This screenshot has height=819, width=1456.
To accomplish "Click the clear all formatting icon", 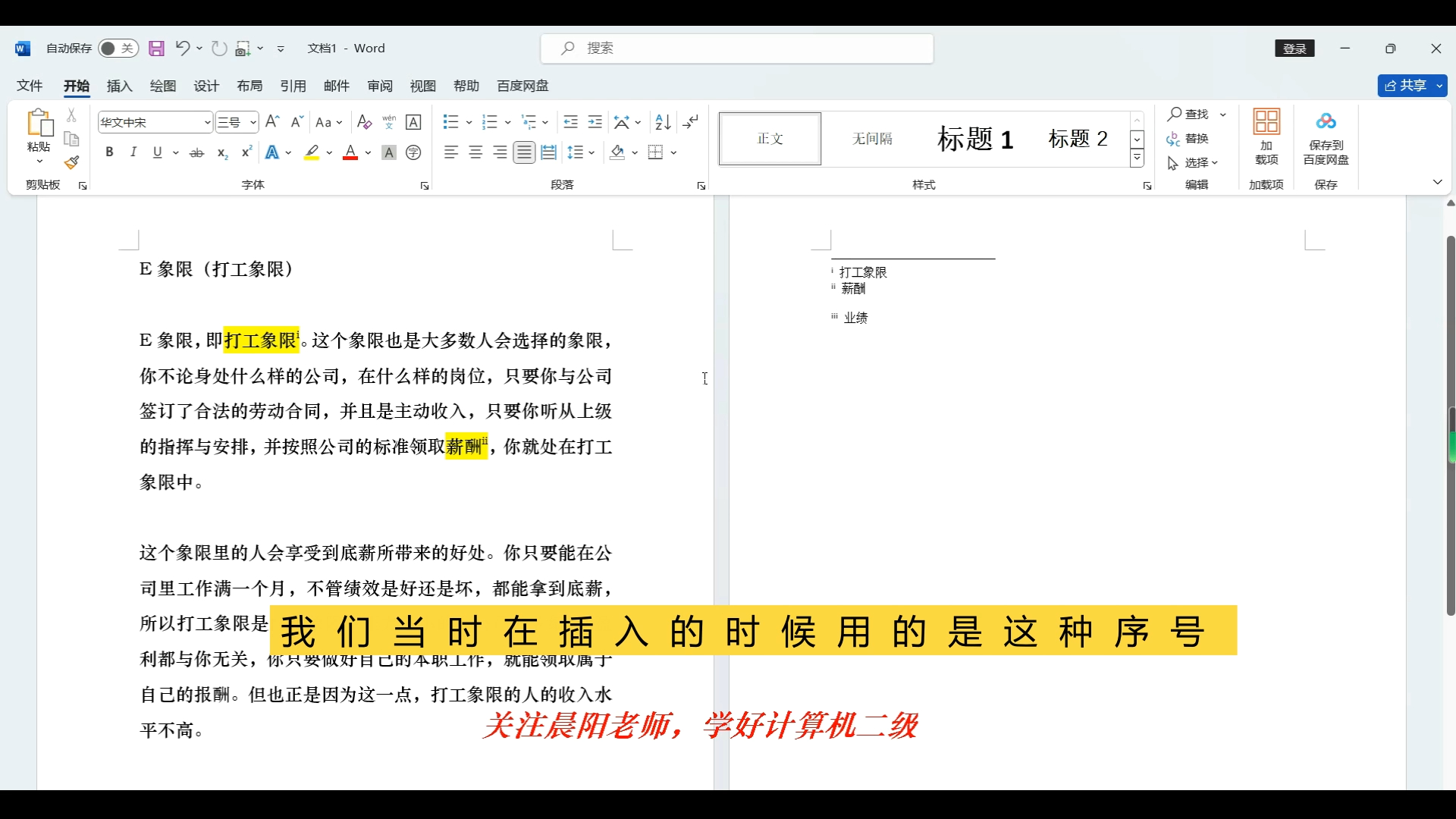I will pos(365,121).
